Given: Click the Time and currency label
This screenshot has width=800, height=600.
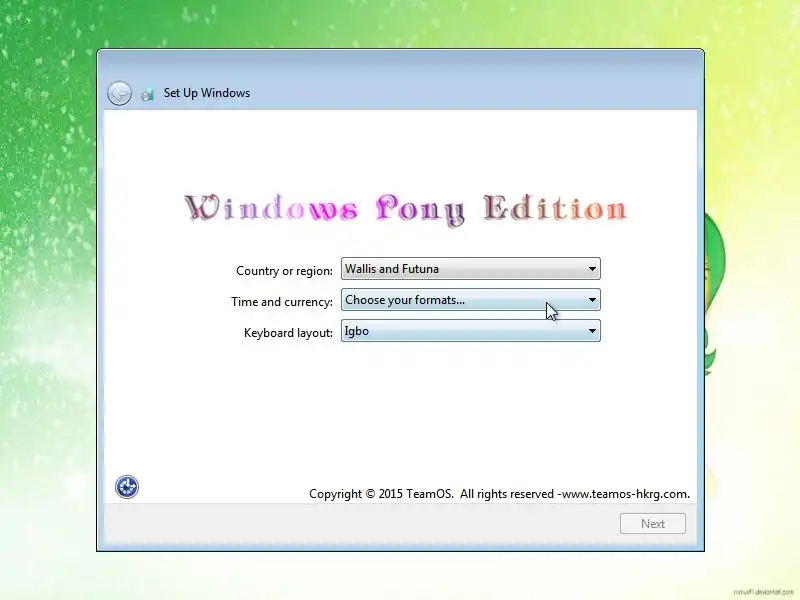Looking at the screenshot, I should coord(282,302).
